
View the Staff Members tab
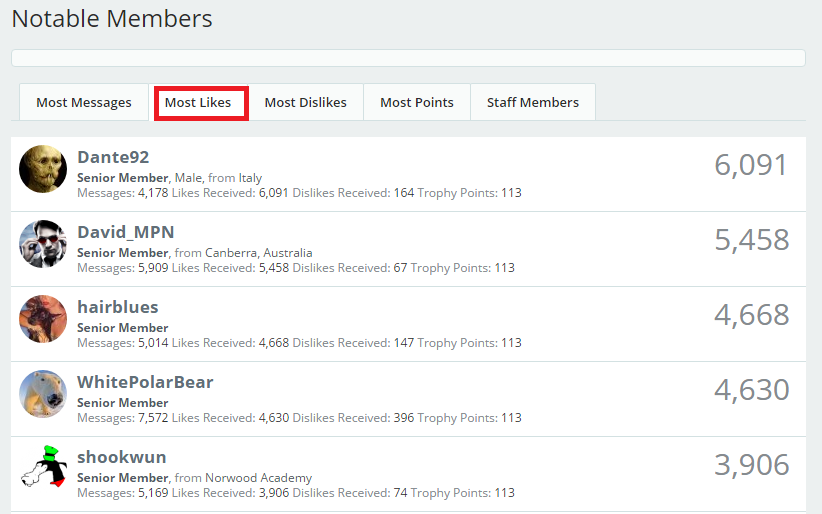pos(532,103)
